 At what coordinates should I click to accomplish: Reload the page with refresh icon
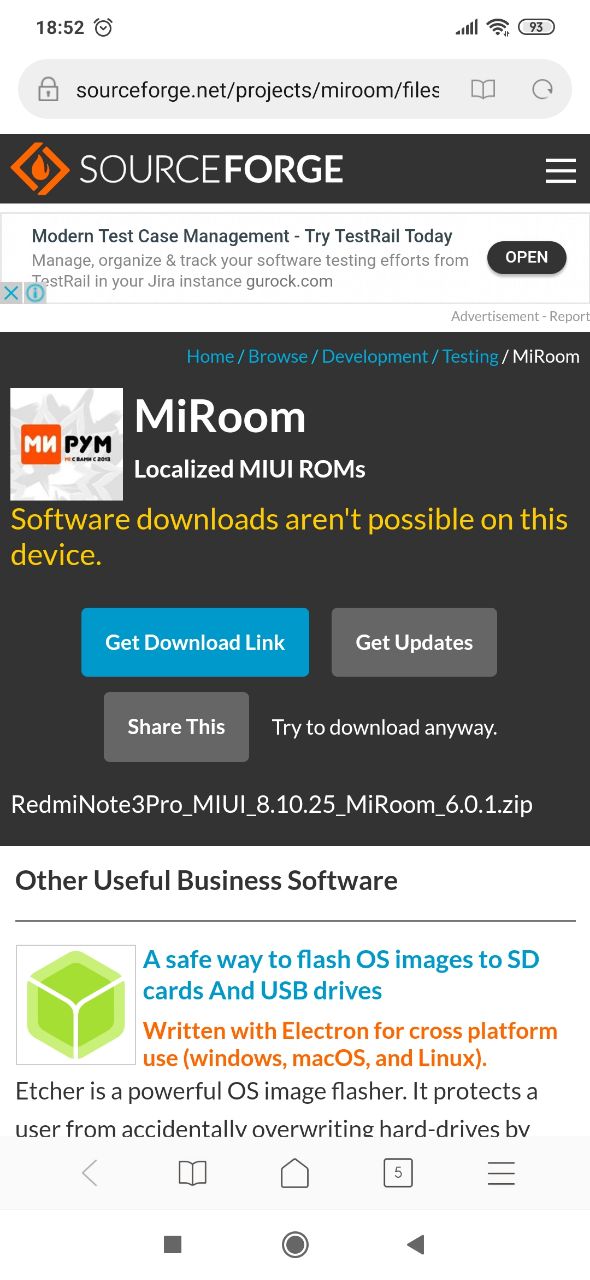(542, 90)
